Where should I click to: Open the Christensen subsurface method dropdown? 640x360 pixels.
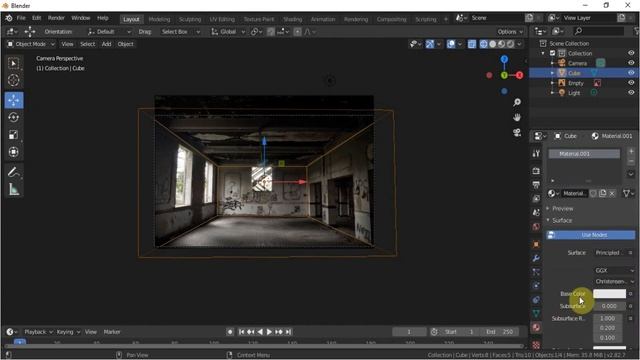click(x=614, y=282)
